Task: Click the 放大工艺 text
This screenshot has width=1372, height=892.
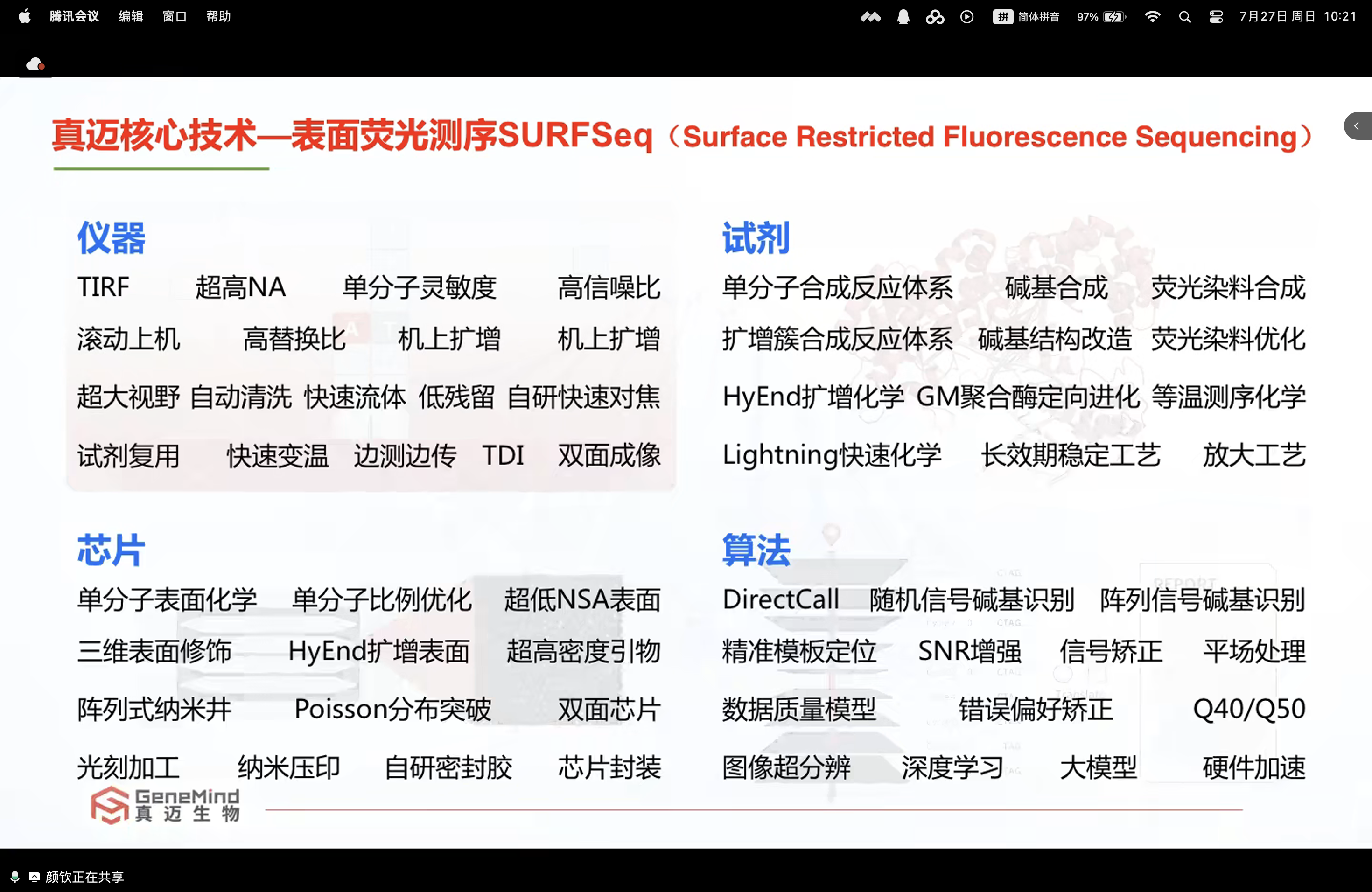Action: tap(1254, 456)
